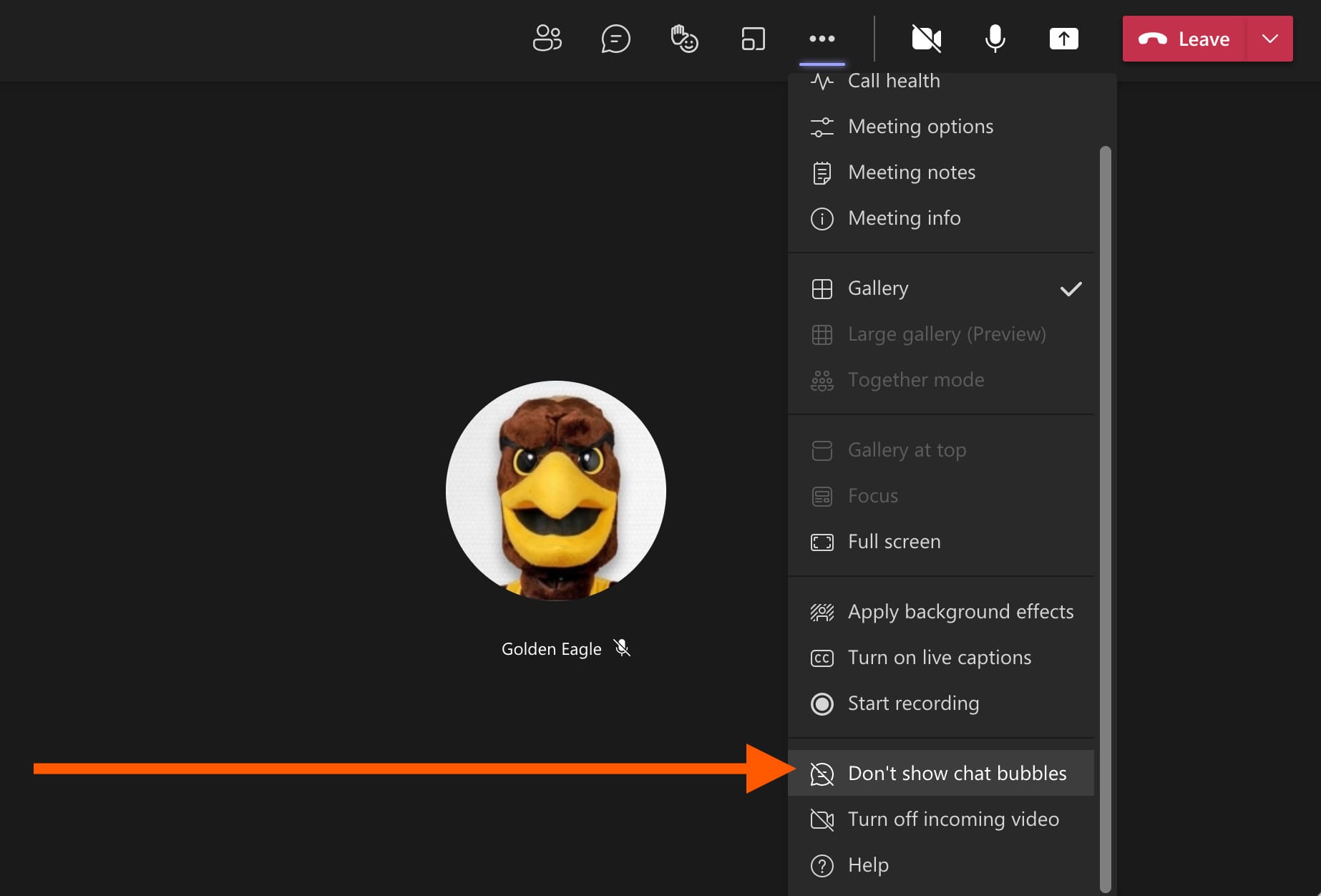Mute the microphone in toolbar
Viewport: 1321px width, 896px height.
tap(995, 39)
